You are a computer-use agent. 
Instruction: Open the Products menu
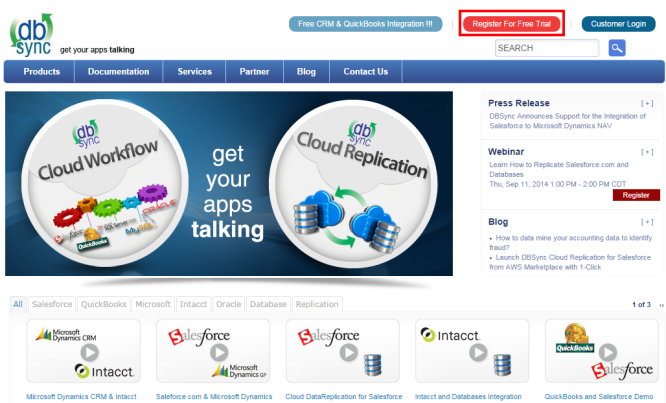coord(42,72)
